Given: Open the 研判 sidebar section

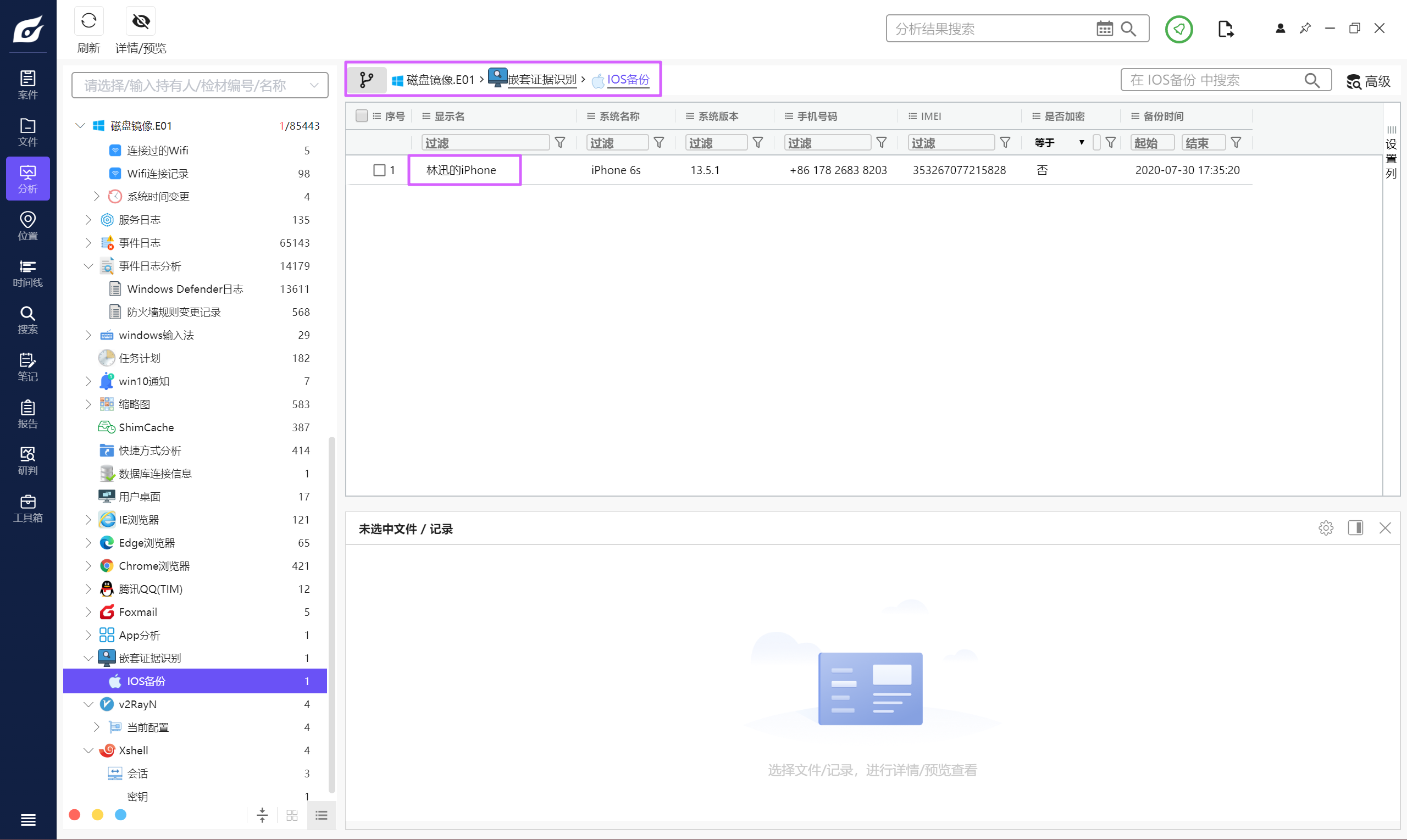Looking at the screenshot, I should 27,461.
